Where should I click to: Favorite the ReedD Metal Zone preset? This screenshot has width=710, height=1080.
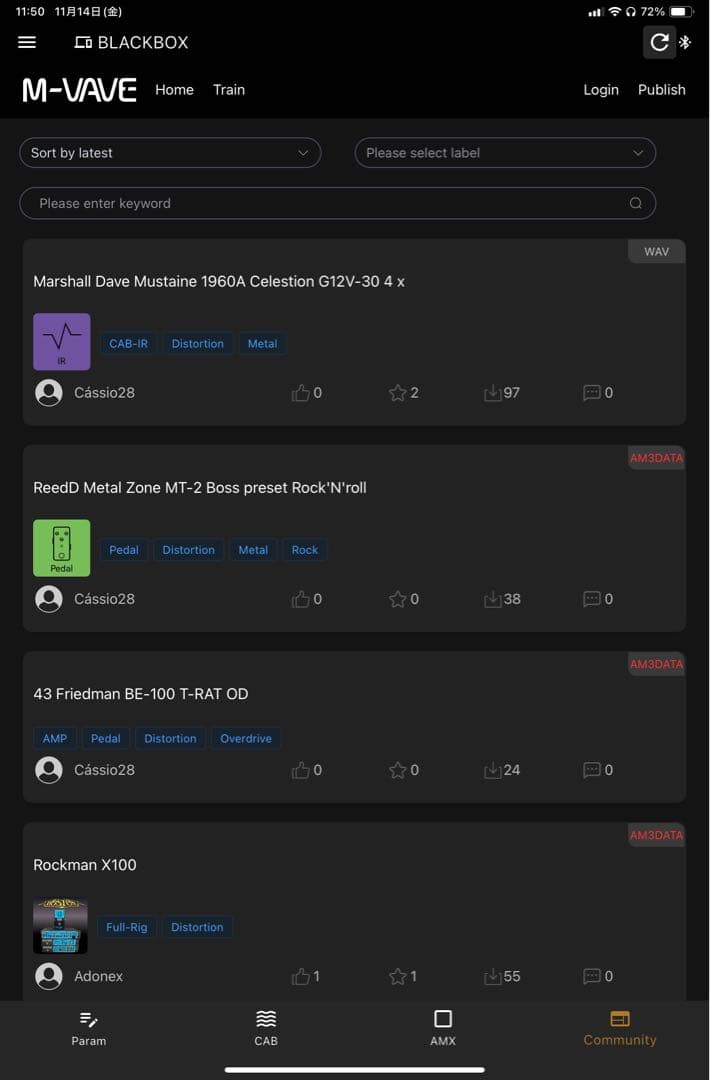(398, 599)
